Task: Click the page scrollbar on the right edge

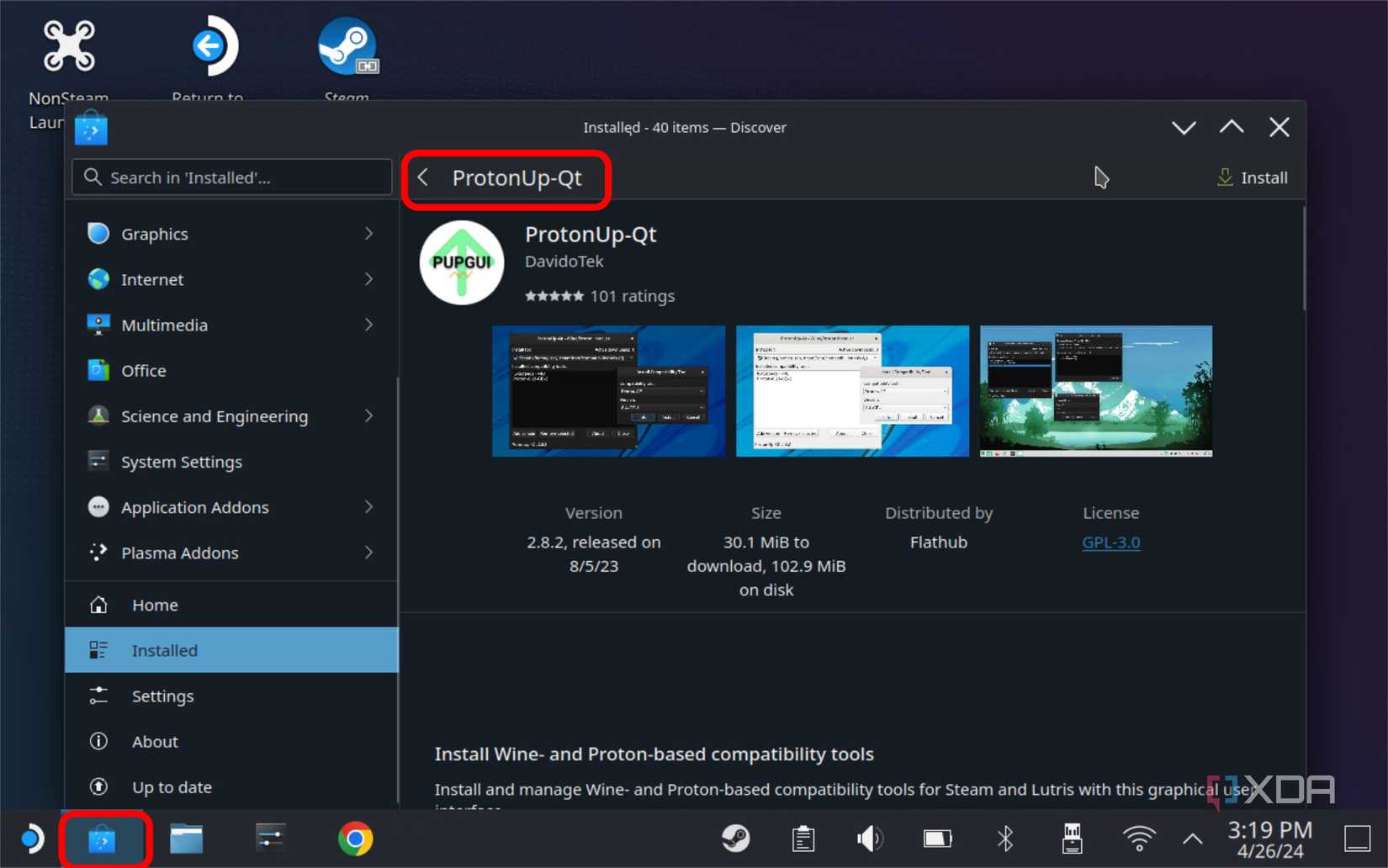Action: coord(1303,259)
